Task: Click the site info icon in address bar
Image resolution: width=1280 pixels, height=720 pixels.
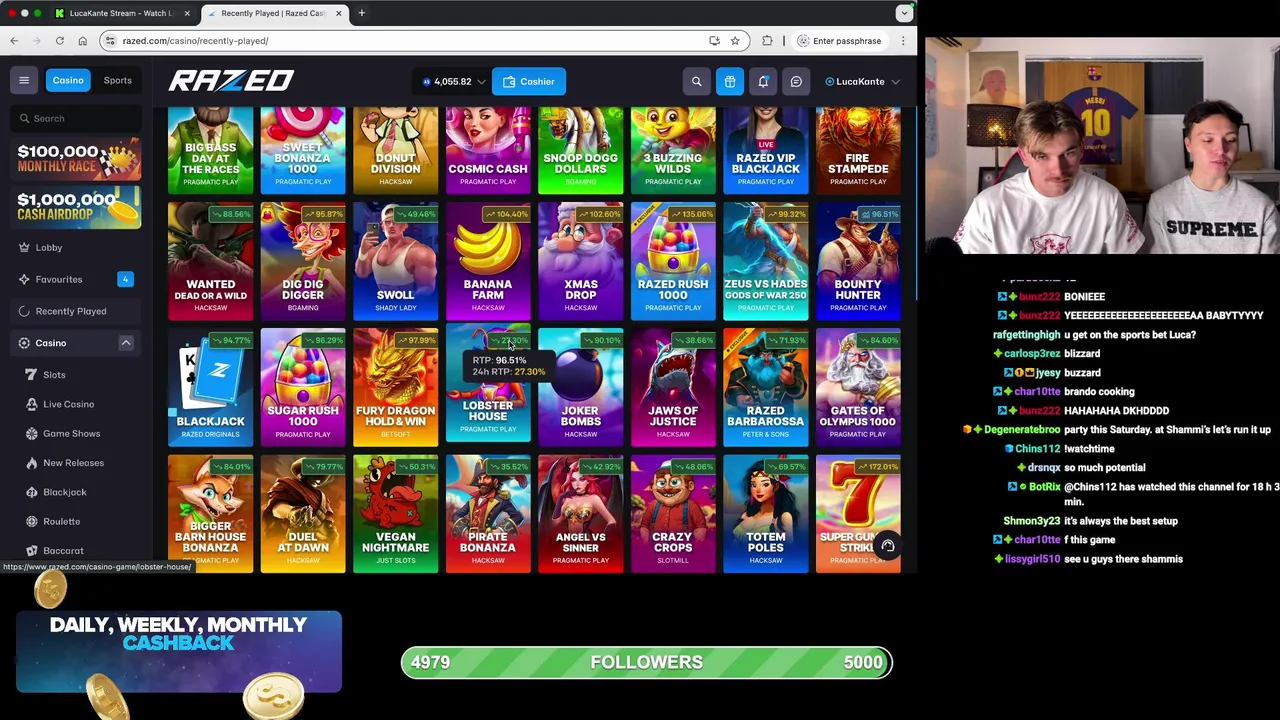Action: click(x=110, y=41)
